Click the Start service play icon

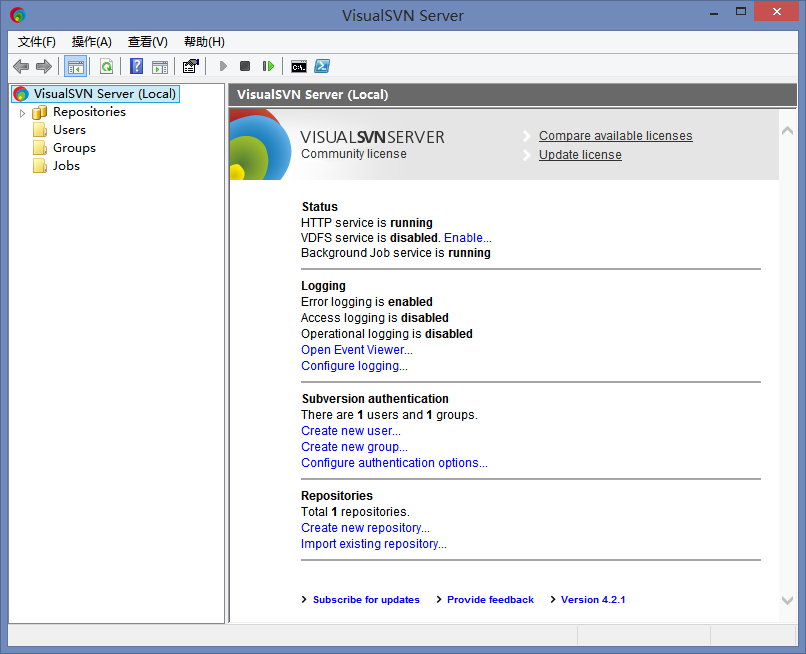223,66
